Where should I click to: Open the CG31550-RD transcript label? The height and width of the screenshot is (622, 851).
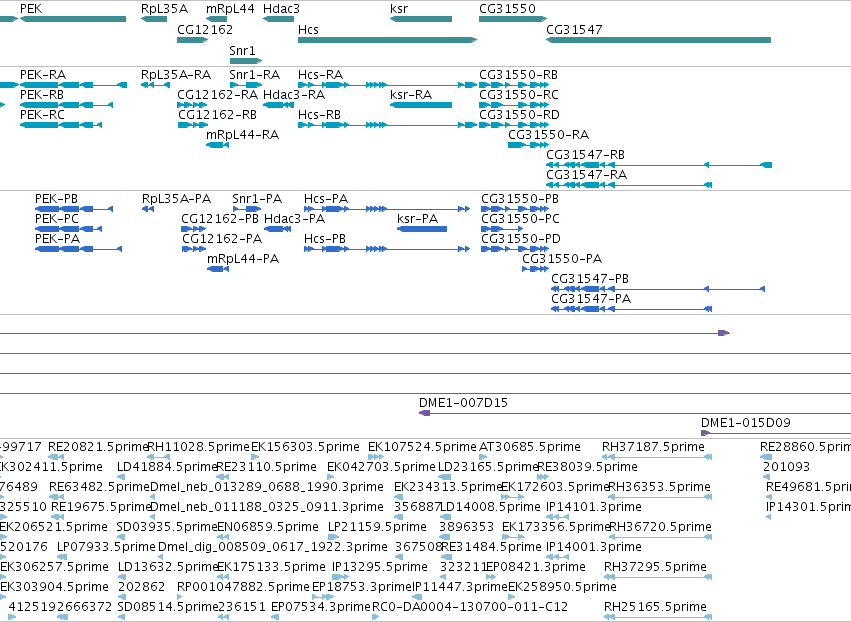click(519, 115)
